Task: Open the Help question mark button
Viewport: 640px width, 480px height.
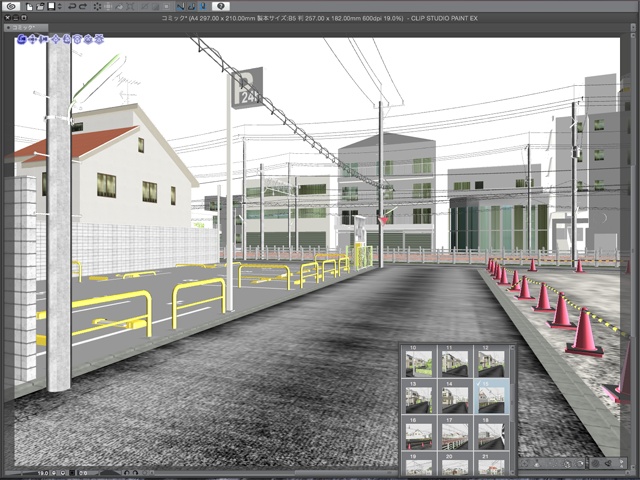Action: click(x=220, y=6)
